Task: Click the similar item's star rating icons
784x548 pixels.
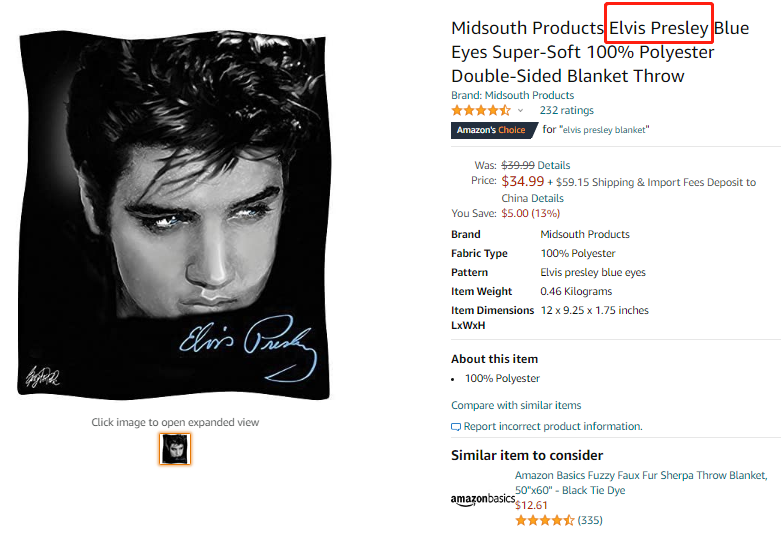Action: [x=545, y=520]
